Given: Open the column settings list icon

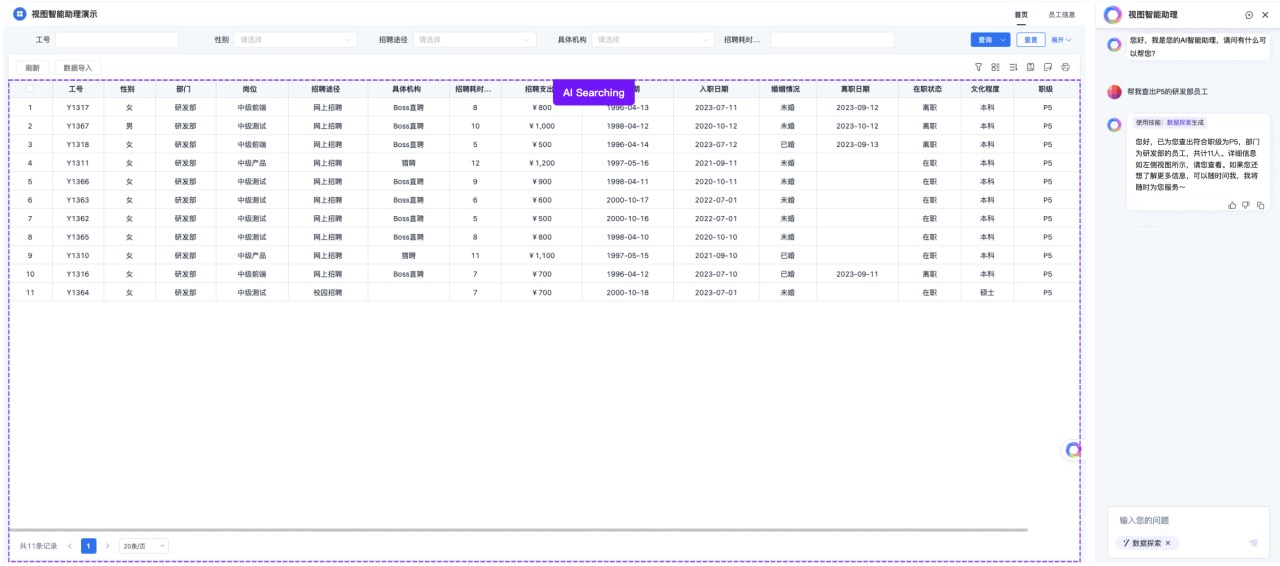Looking at the screenshot, I should click(x=996, y=67).
